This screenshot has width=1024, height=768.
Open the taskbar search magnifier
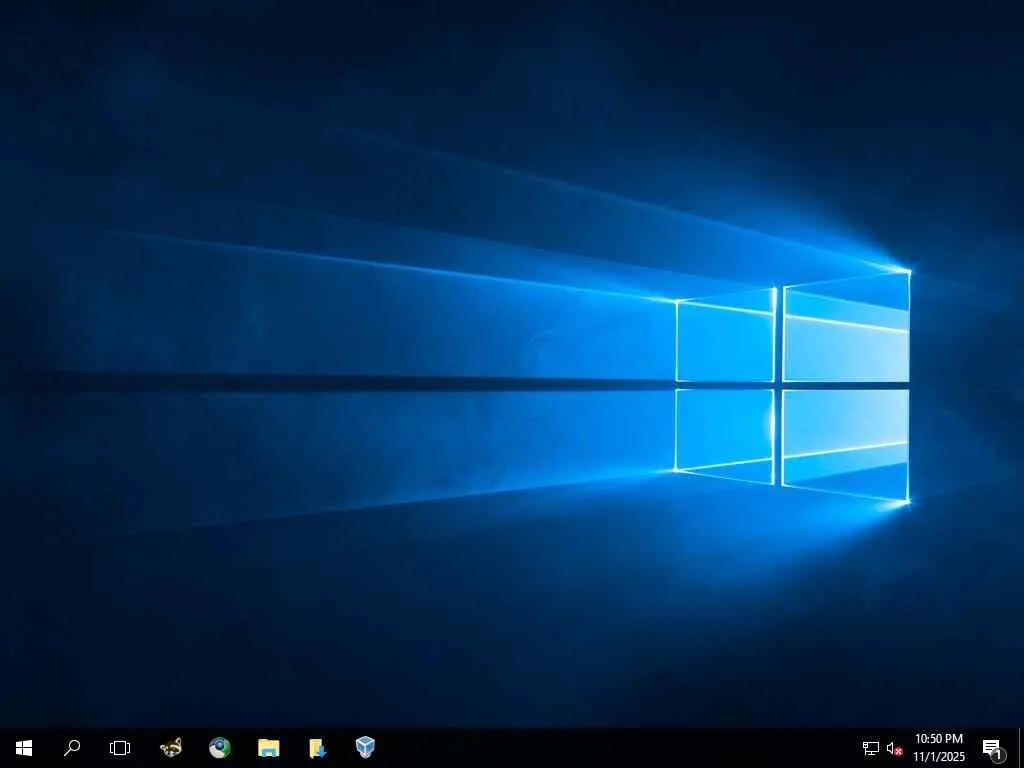click(72, 748)
